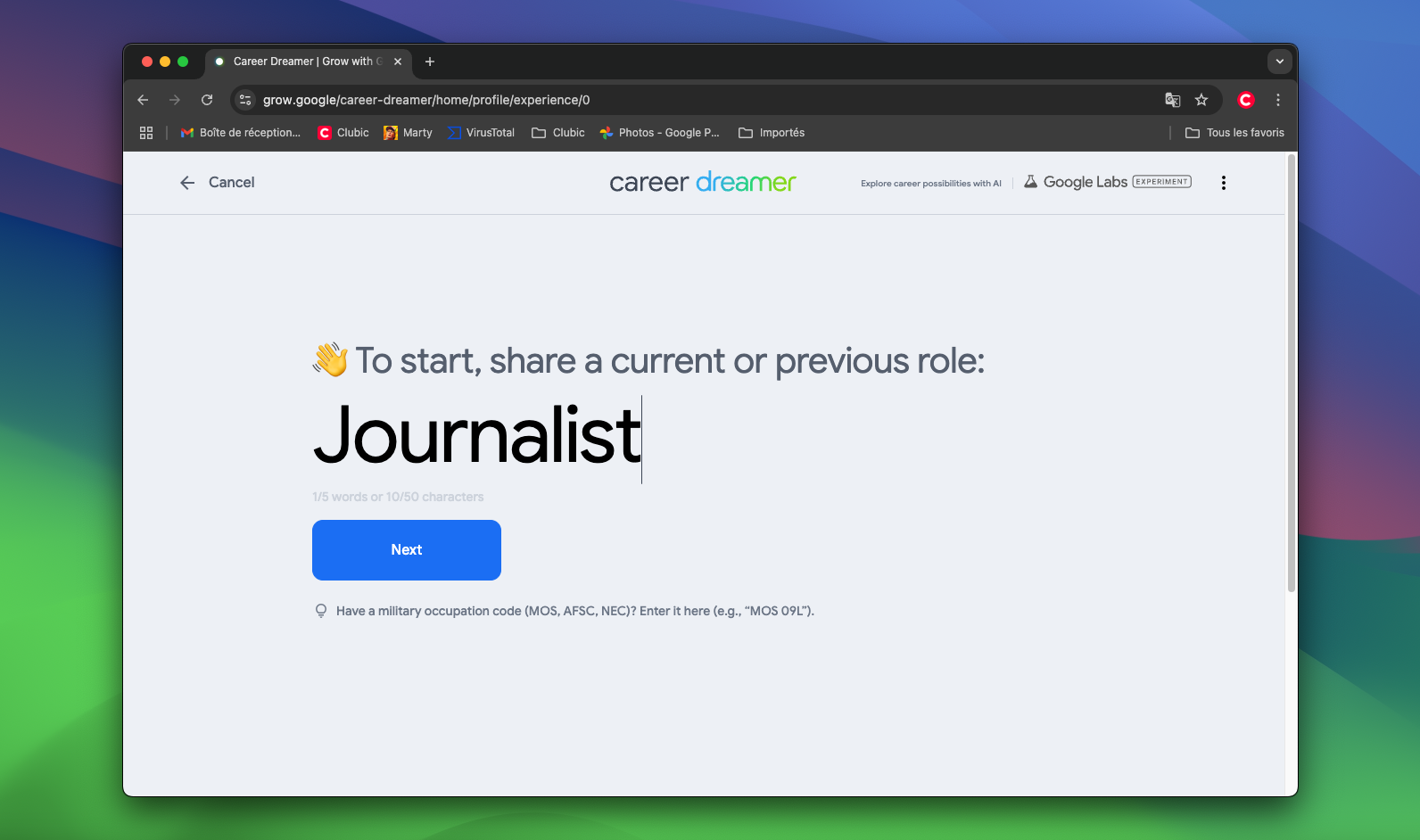Go back with the browser back arrow
Image resolution: width=1420 pixels, height=840 pixels.
[143, 100]
